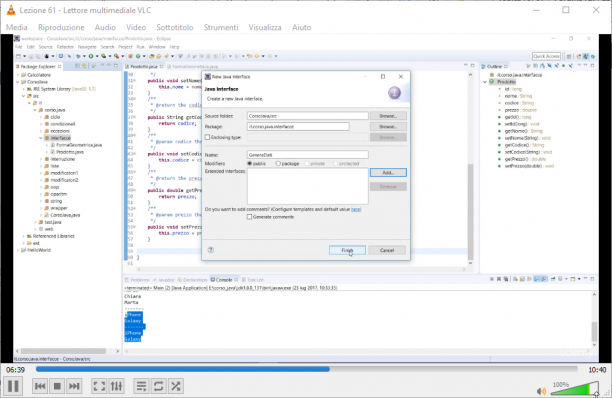Viewport: 612px width, 398px height.
Task: Open the Sottotitolo menu
Action: (x=175, y=27)
